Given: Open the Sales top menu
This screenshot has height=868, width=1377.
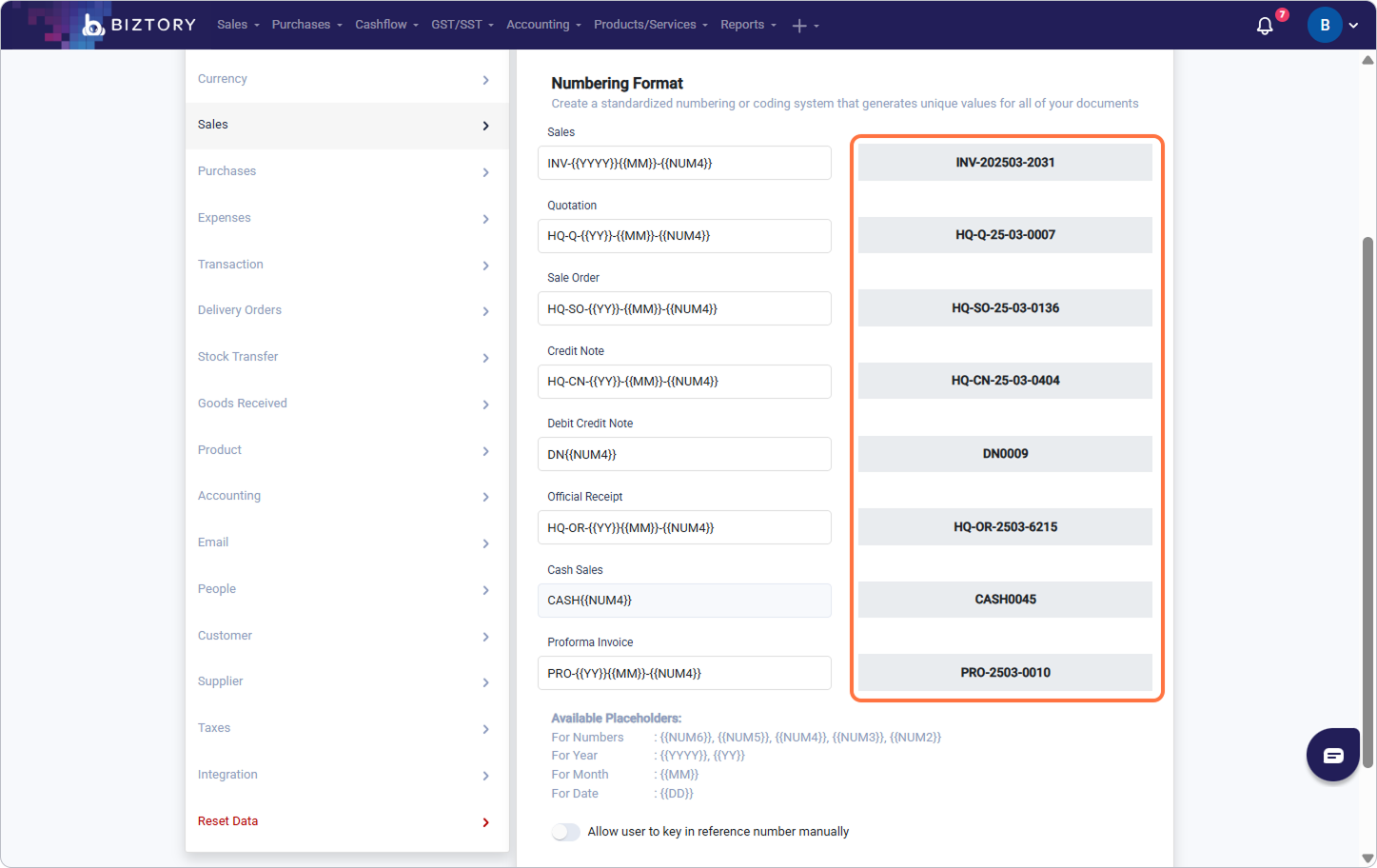Looking at the screenshot, I should click(x=238, y=25).
